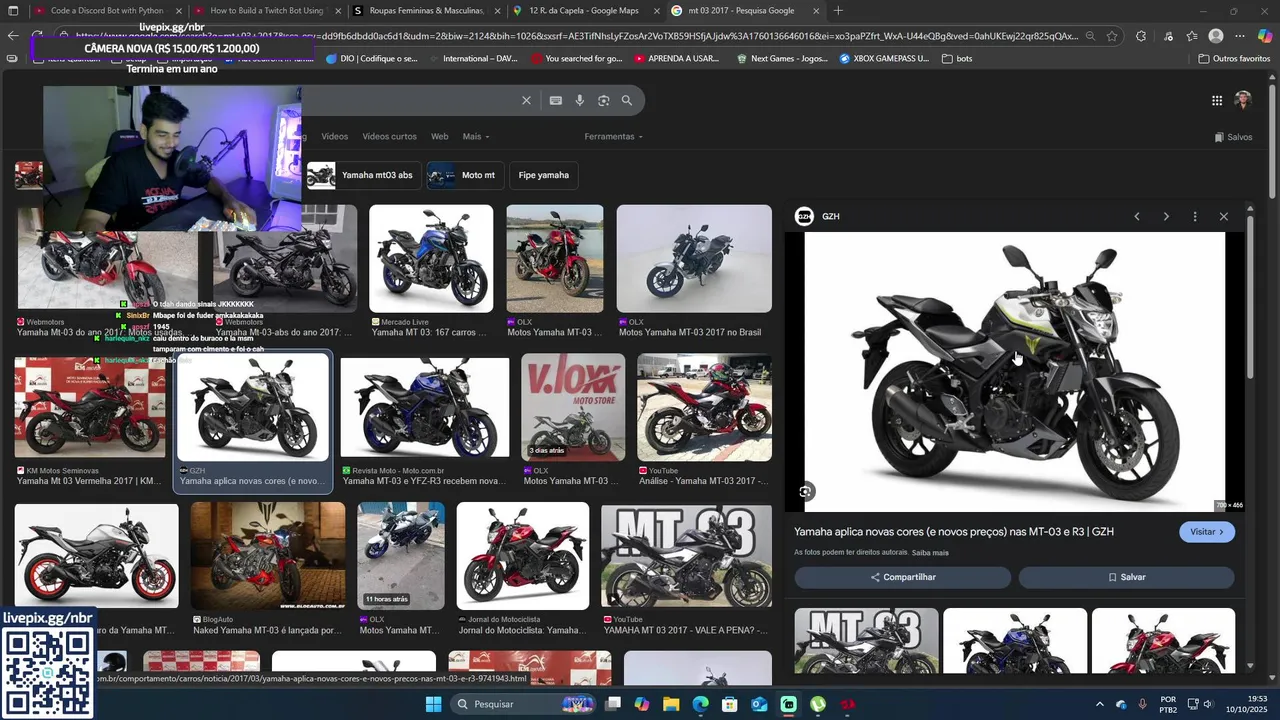Open Mercado Livre Yamaha MT 03 blue thumbnail

431,259
